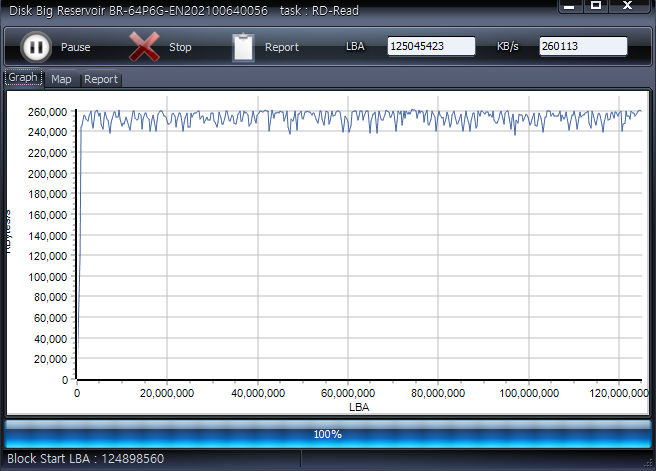Click the Report clipboard icon
This screenshot has height=471, width=656.
point(243,47)
